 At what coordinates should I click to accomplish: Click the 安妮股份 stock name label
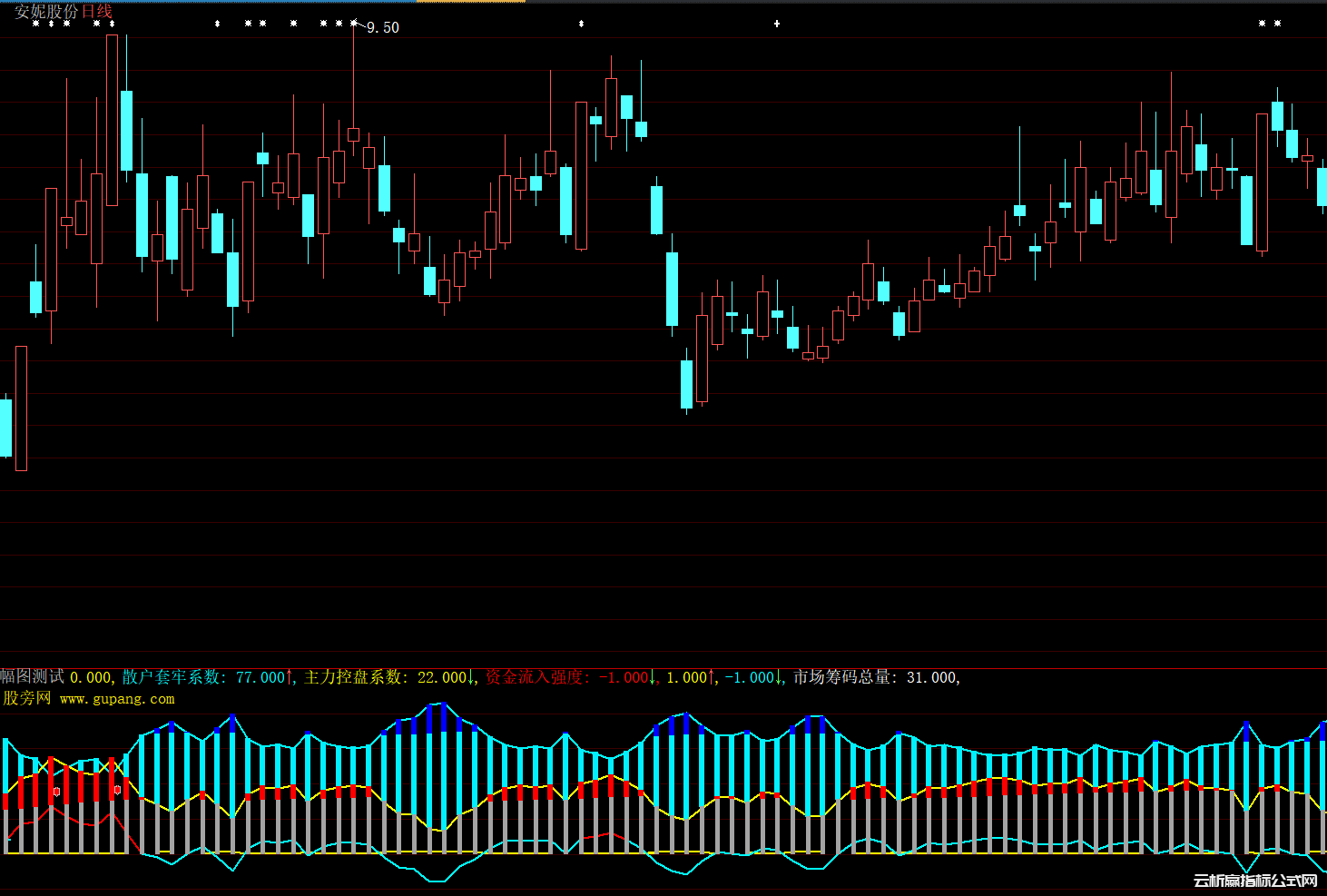point(46,12)
